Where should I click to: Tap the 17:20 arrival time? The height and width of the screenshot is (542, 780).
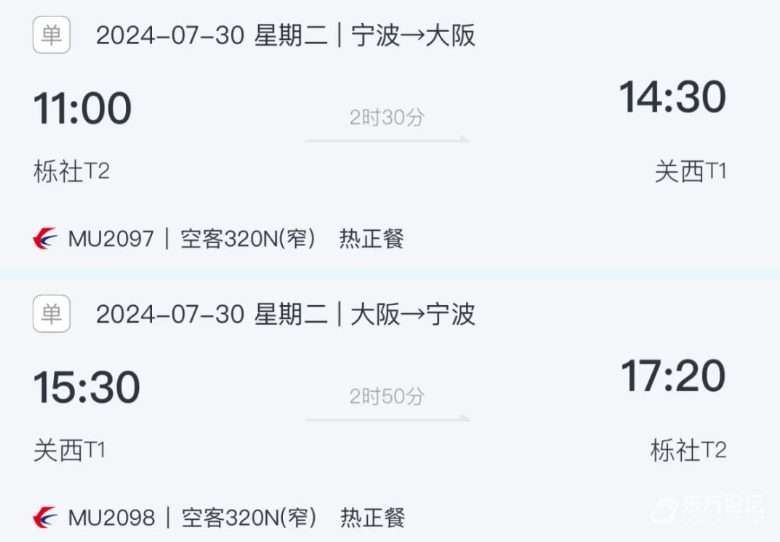pos(674,376)
